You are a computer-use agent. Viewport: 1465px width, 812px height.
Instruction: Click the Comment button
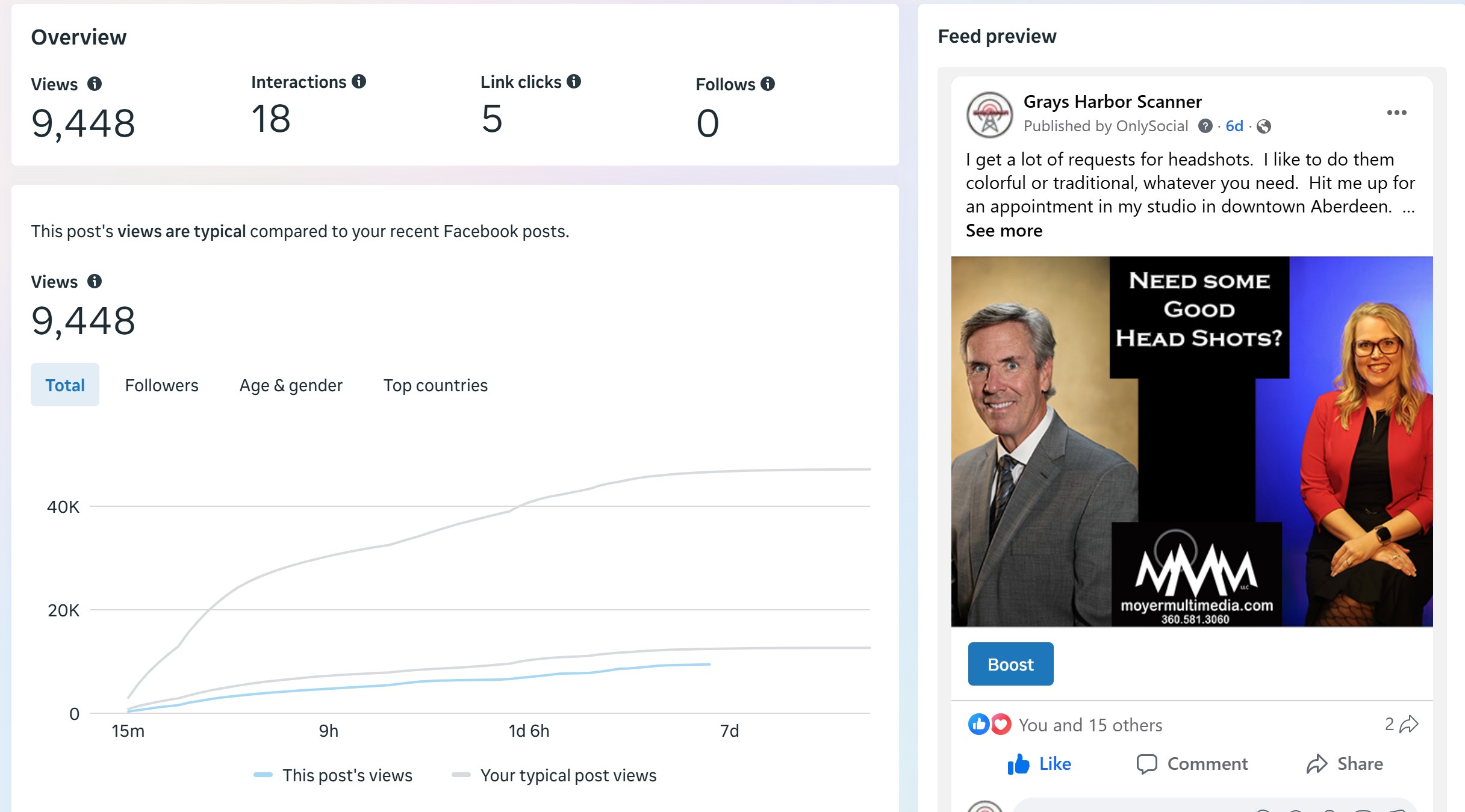click(1192, 764)
